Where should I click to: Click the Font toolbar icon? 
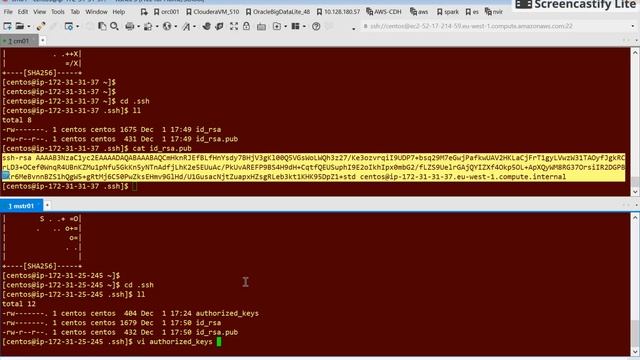[x=186, y=26]
